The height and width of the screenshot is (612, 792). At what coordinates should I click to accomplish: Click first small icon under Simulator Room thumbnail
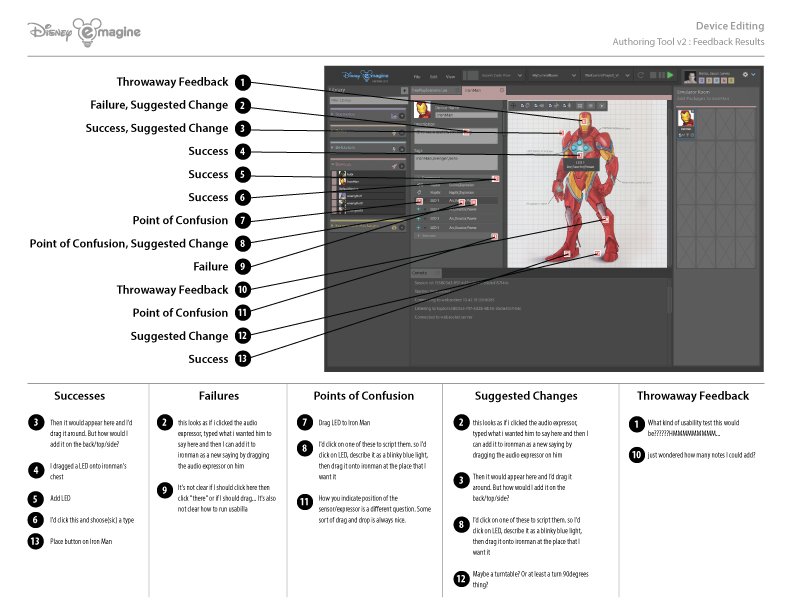[x=680, y=135]
